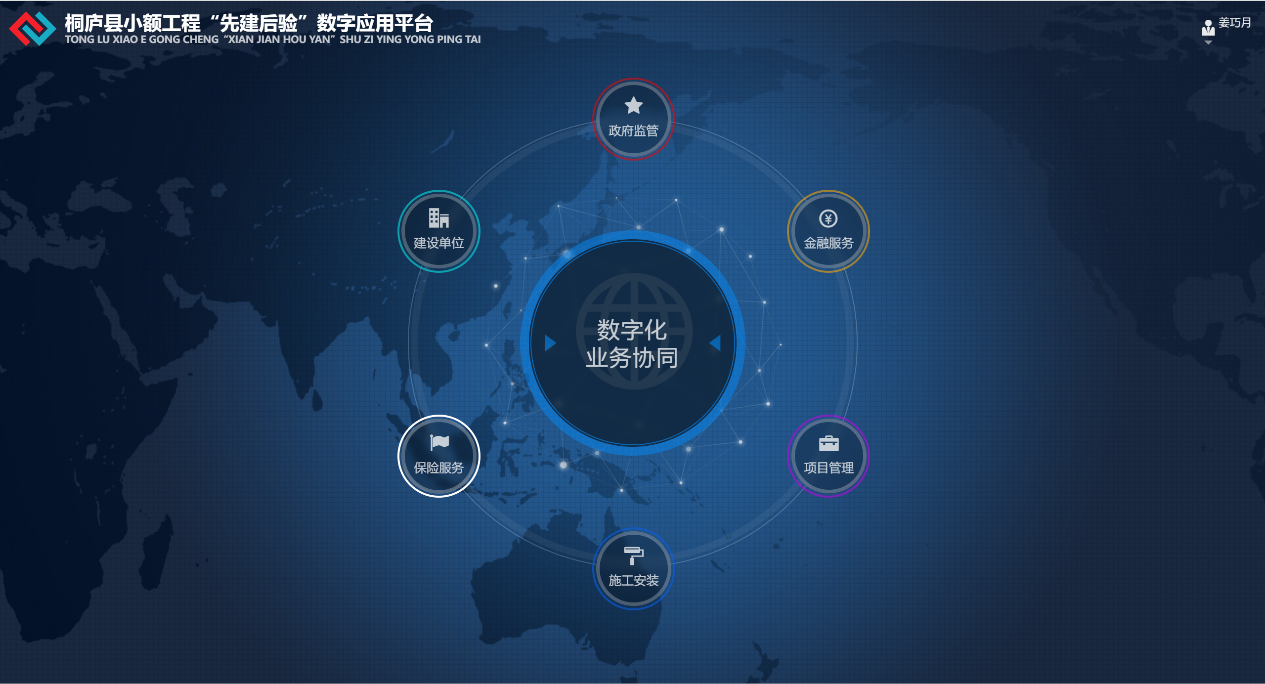Open the briefcase icon for 项目管理
Screen dimensions: 1265x684
pyautogui.click(x=828, y=443)
